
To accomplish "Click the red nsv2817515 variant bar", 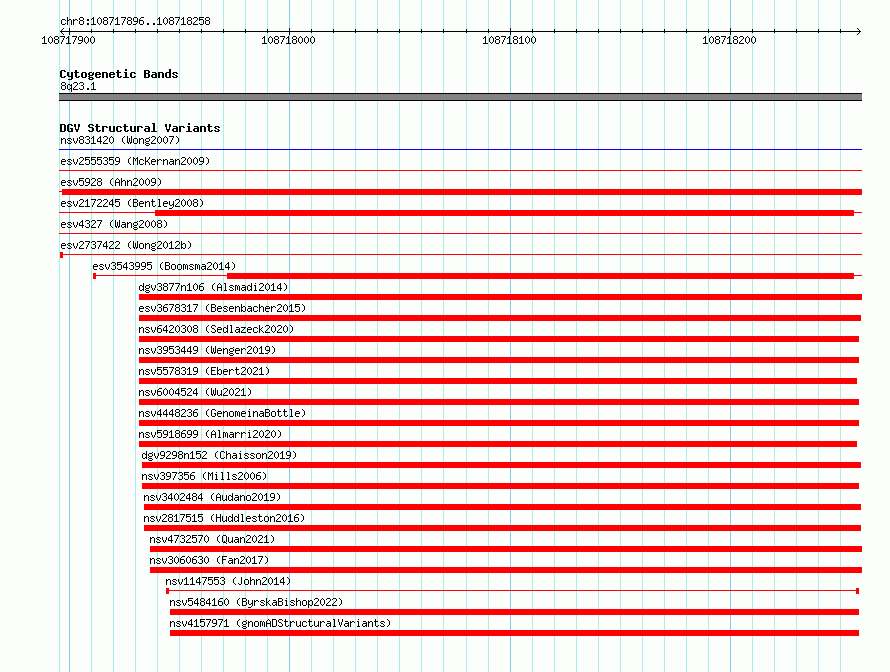I will pyautogui.click(x=502, y=528).
